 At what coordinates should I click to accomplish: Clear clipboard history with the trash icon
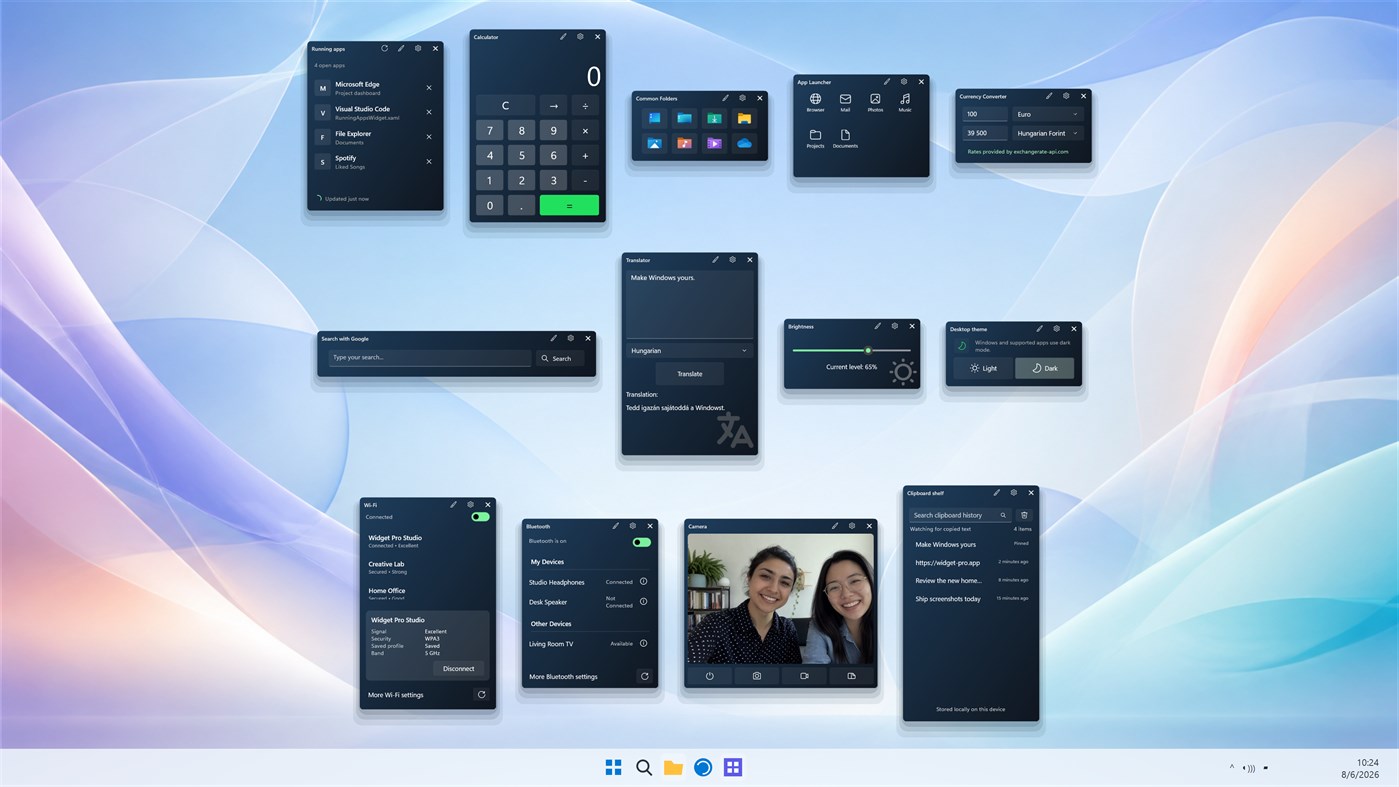(1024, 515)
